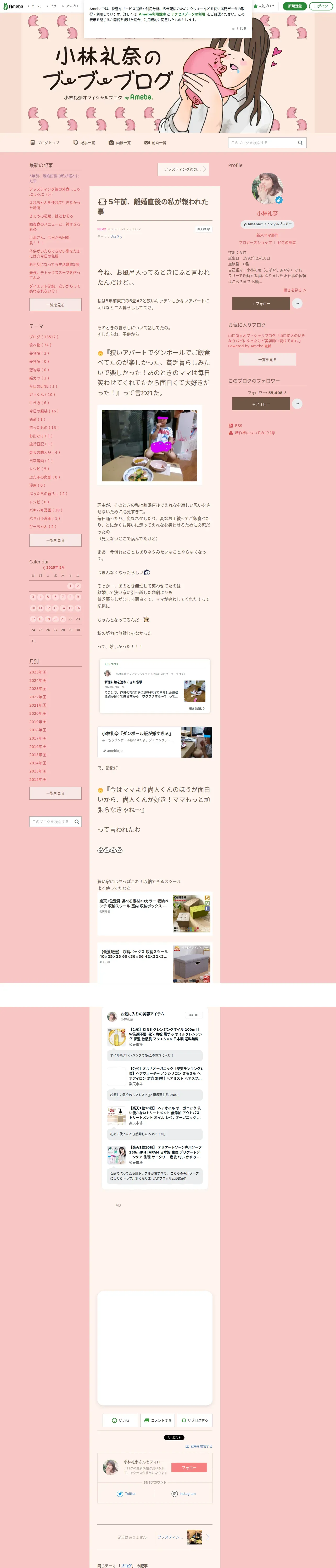Open the reblog card 新居に娘を連れてきた感想
This screenshot has height=1568, width=336.
(155, 686)
